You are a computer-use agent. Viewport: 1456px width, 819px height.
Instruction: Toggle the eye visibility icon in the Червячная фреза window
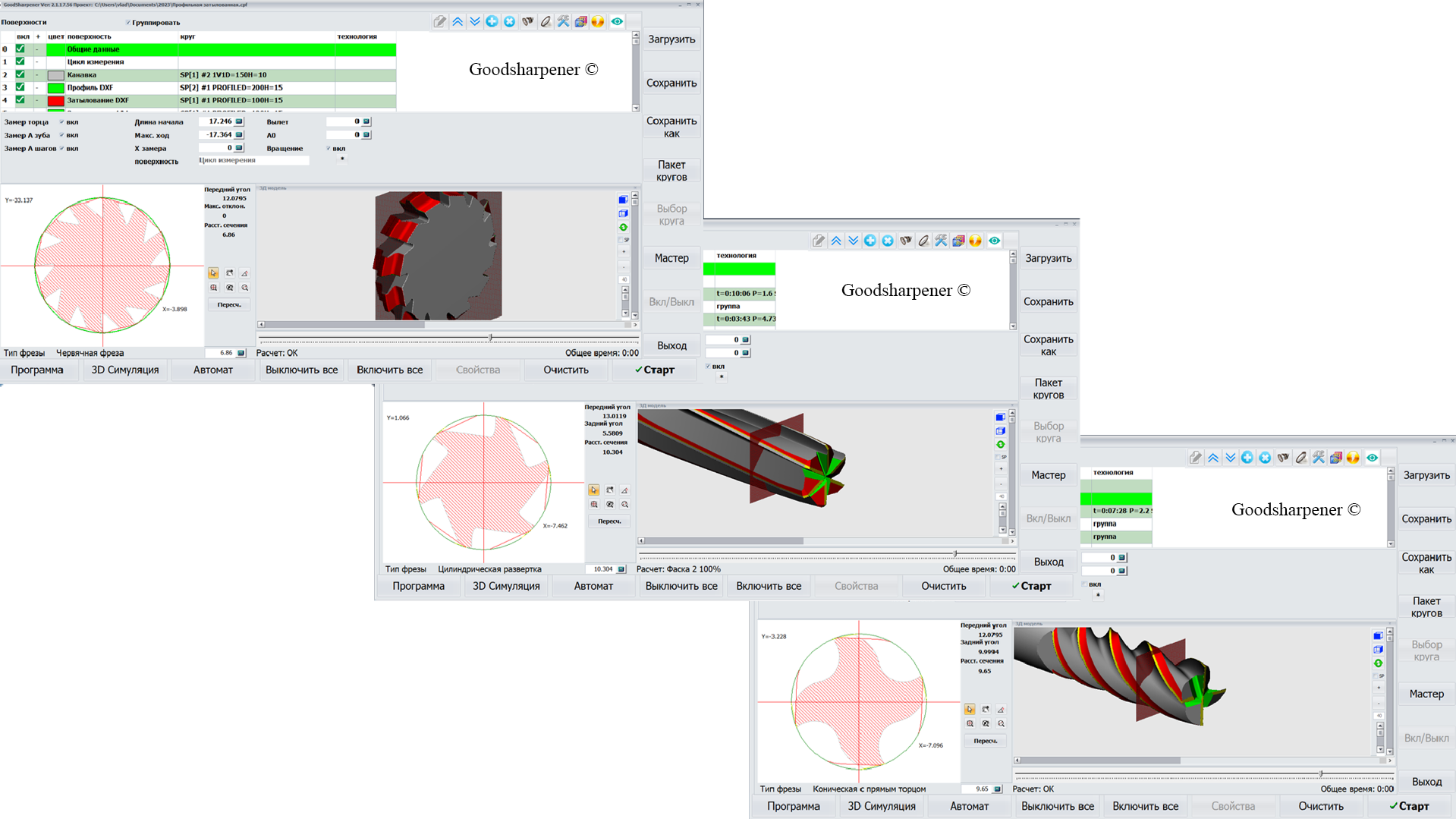pyautogui.click(x=617, y=21)
